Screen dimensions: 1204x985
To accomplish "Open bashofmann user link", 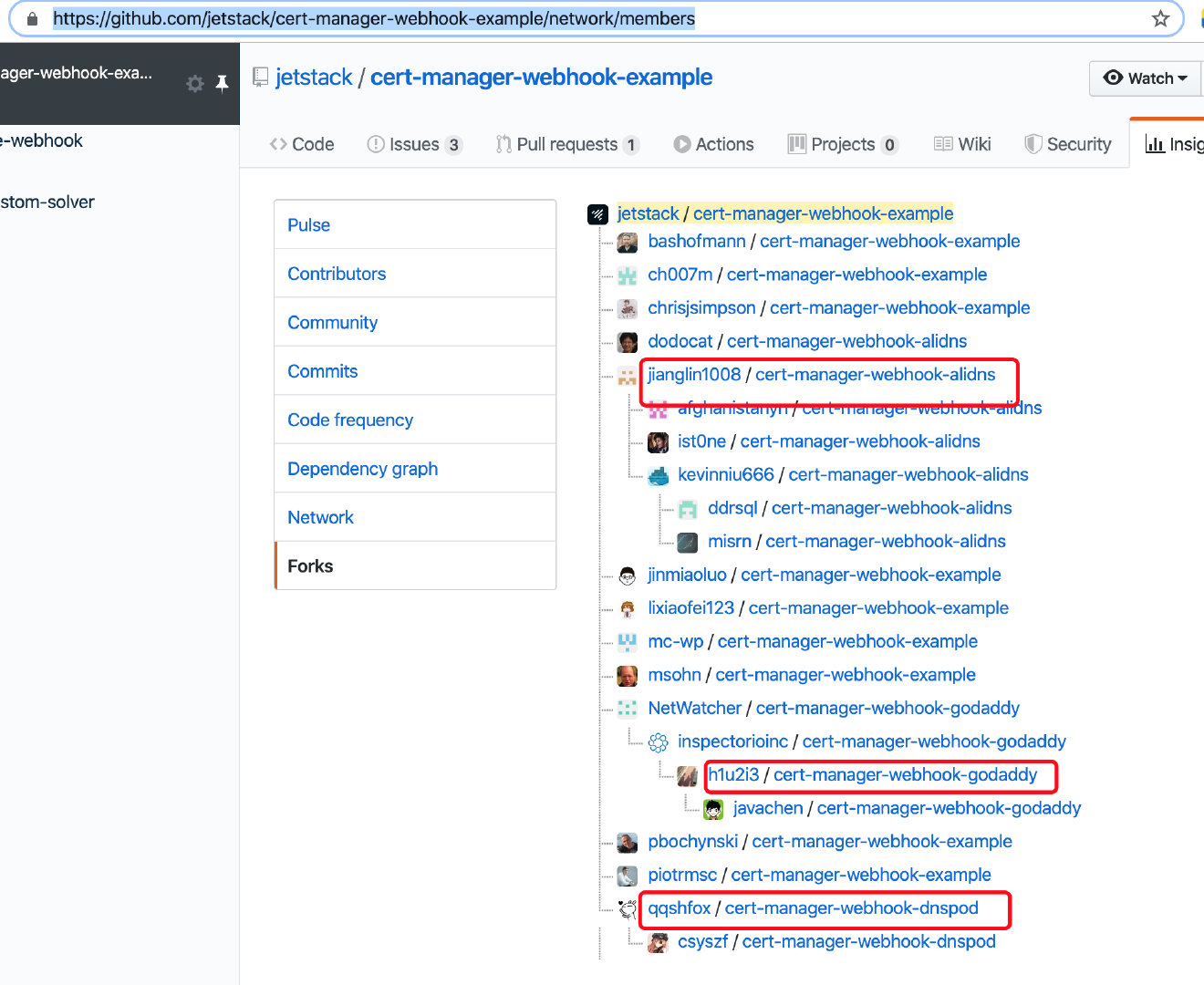I will click(697, 241).
